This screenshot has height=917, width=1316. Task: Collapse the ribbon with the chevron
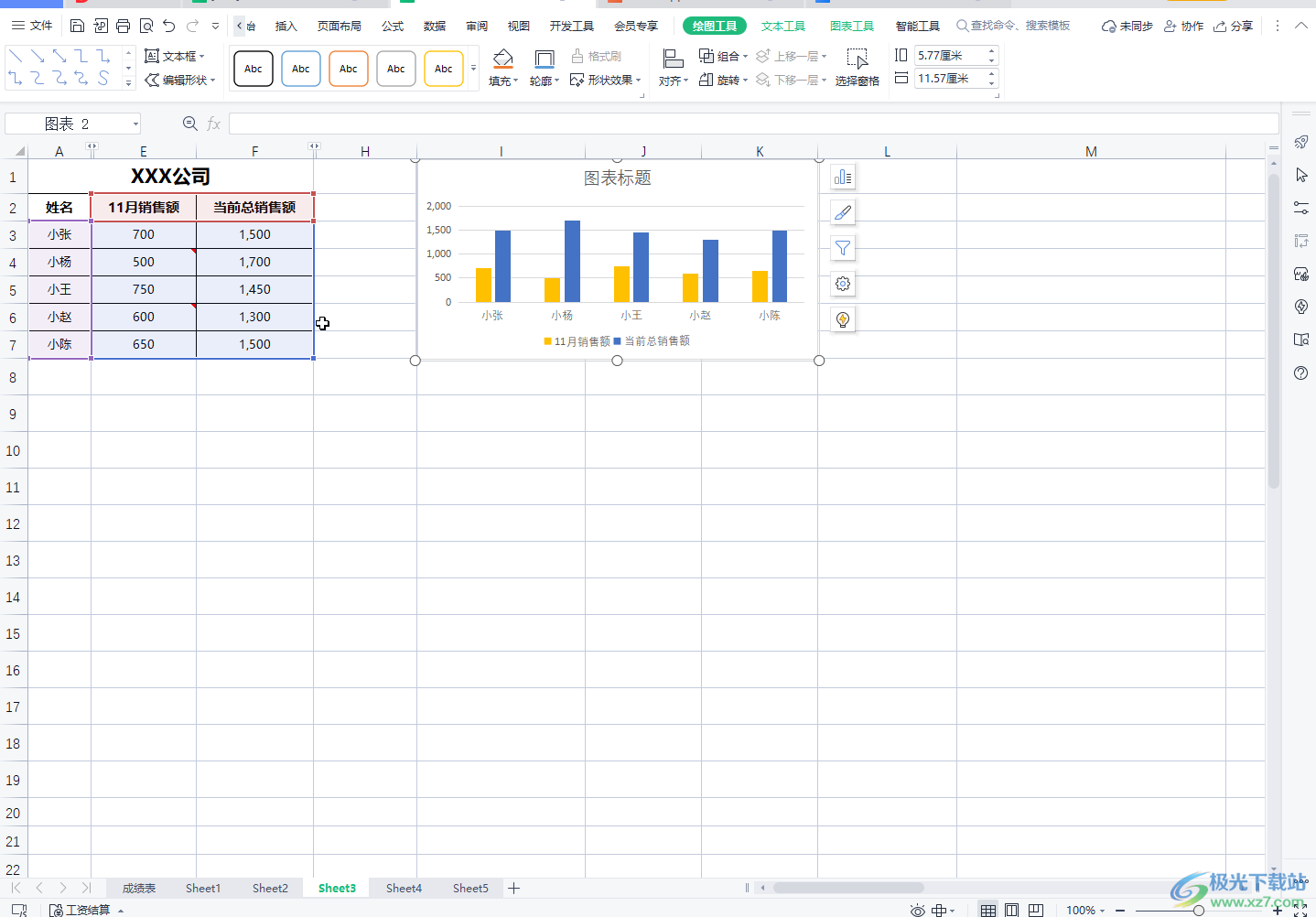[x=1300, y=26]
